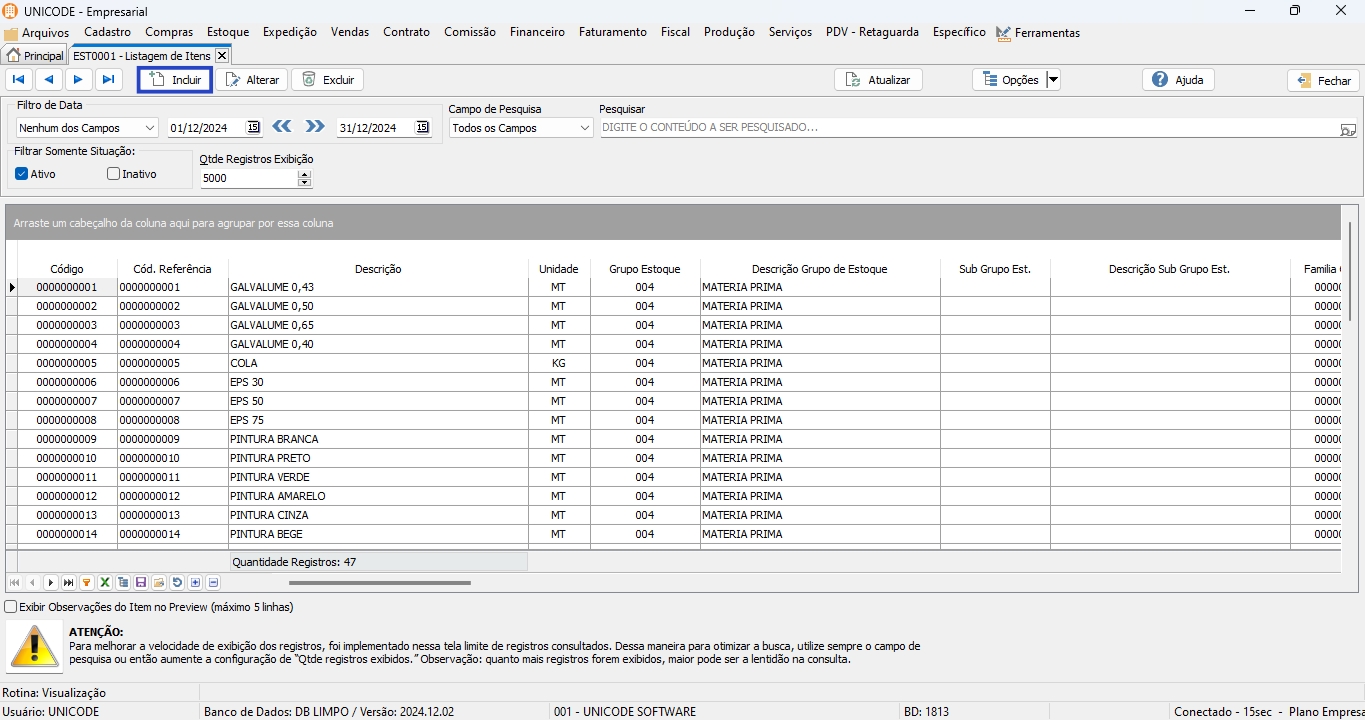Click the orange filter funnel icon
The height and width of the screenshot is (720, 1365).
[x=87, y=583]
